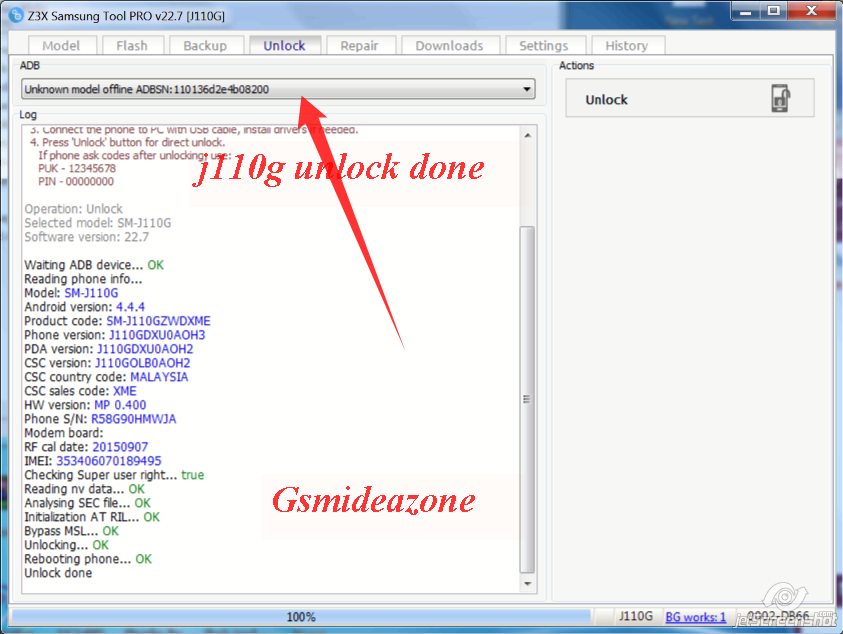Select the Unlock tab

[x=284, y=45]
